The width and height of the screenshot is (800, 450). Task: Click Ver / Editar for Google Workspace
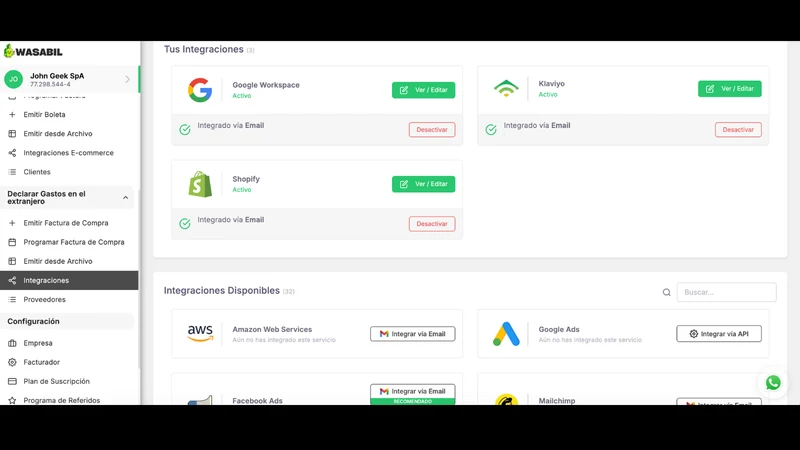click(423, 90)
